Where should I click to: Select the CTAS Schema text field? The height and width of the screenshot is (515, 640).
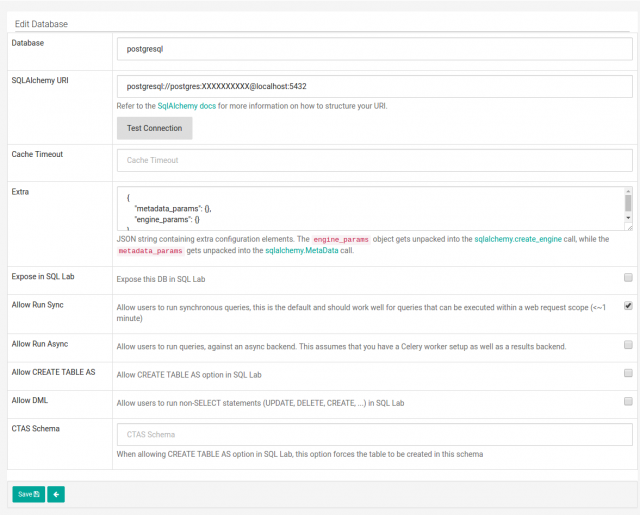(x=374, y=434)
